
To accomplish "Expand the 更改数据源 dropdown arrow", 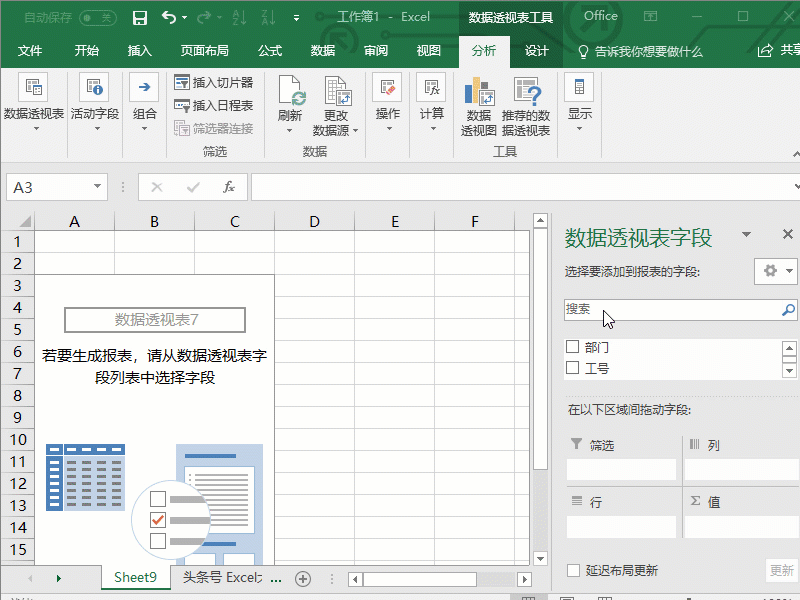I will click(x=355, y=131).
